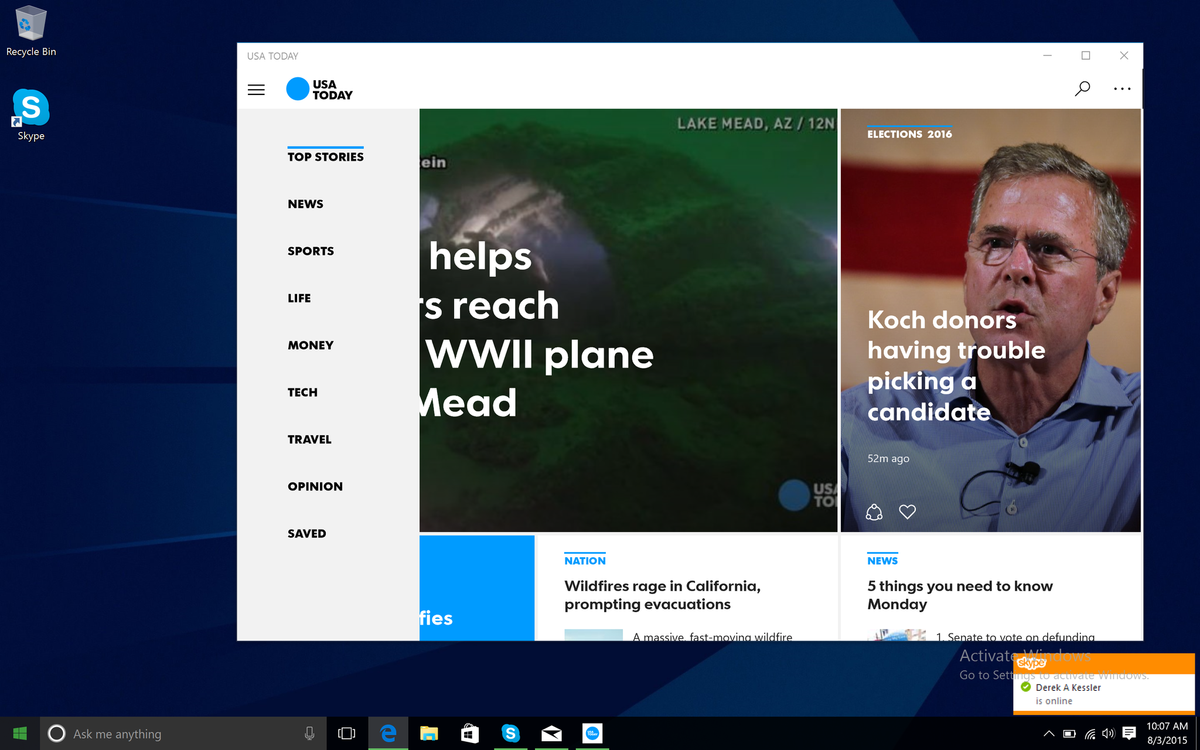The image size is (1200, 750).
Task: Select SAVED in the sidebar
Action: tap(306, 533)
